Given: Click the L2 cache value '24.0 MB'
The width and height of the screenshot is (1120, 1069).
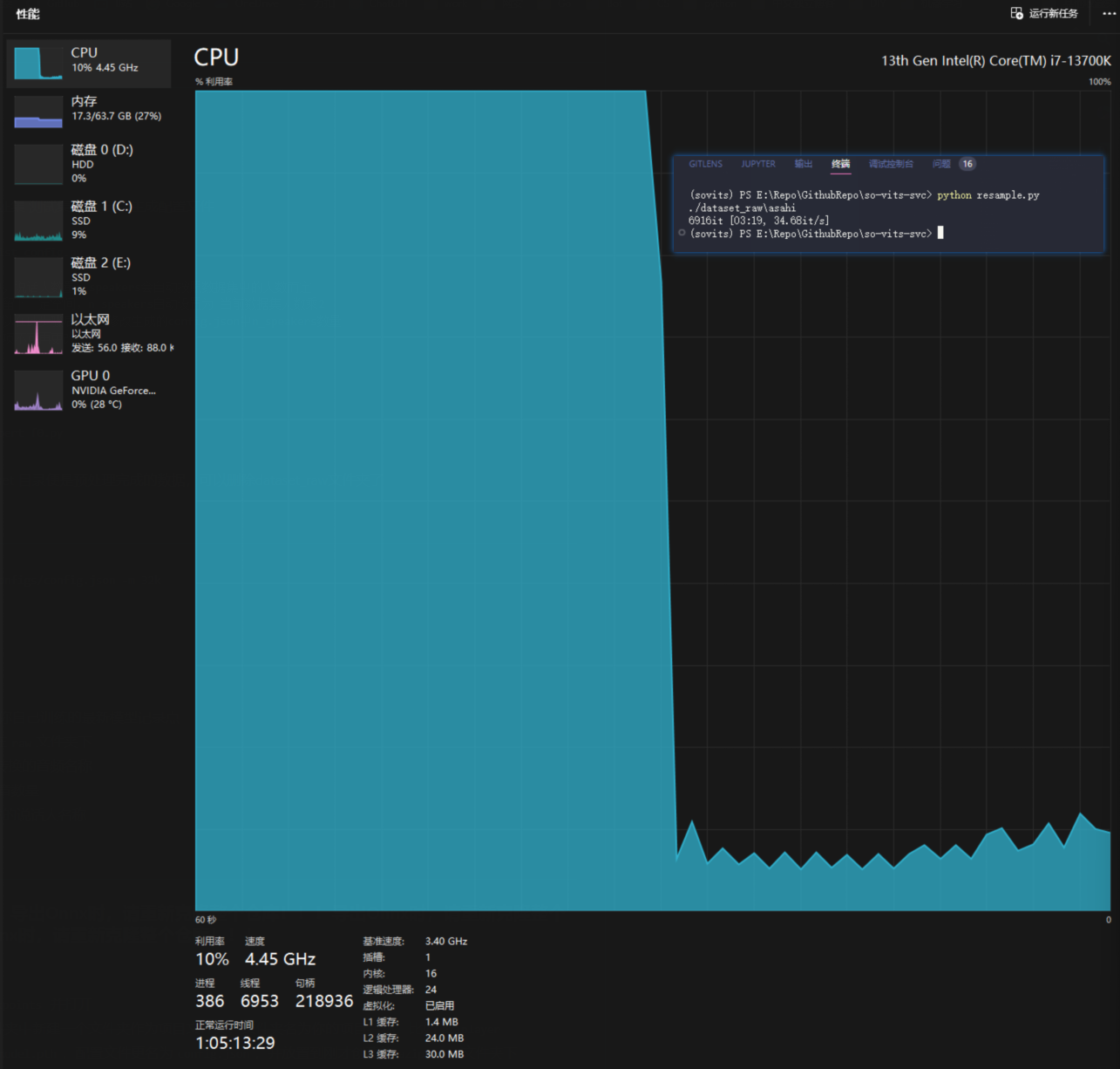Looking at the screenshot, I should click(x=445, y=1038).
